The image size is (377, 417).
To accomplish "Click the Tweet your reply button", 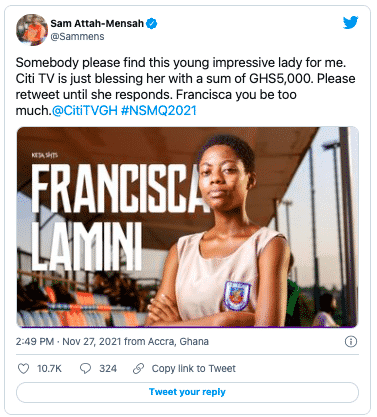I will (187, 392).
